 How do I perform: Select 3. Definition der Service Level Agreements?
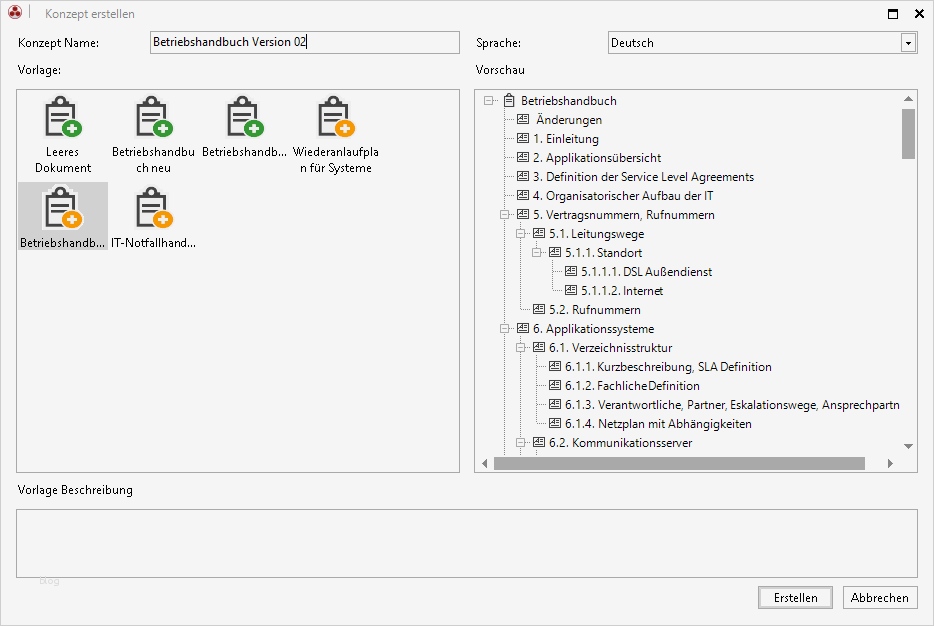point(643,177)
